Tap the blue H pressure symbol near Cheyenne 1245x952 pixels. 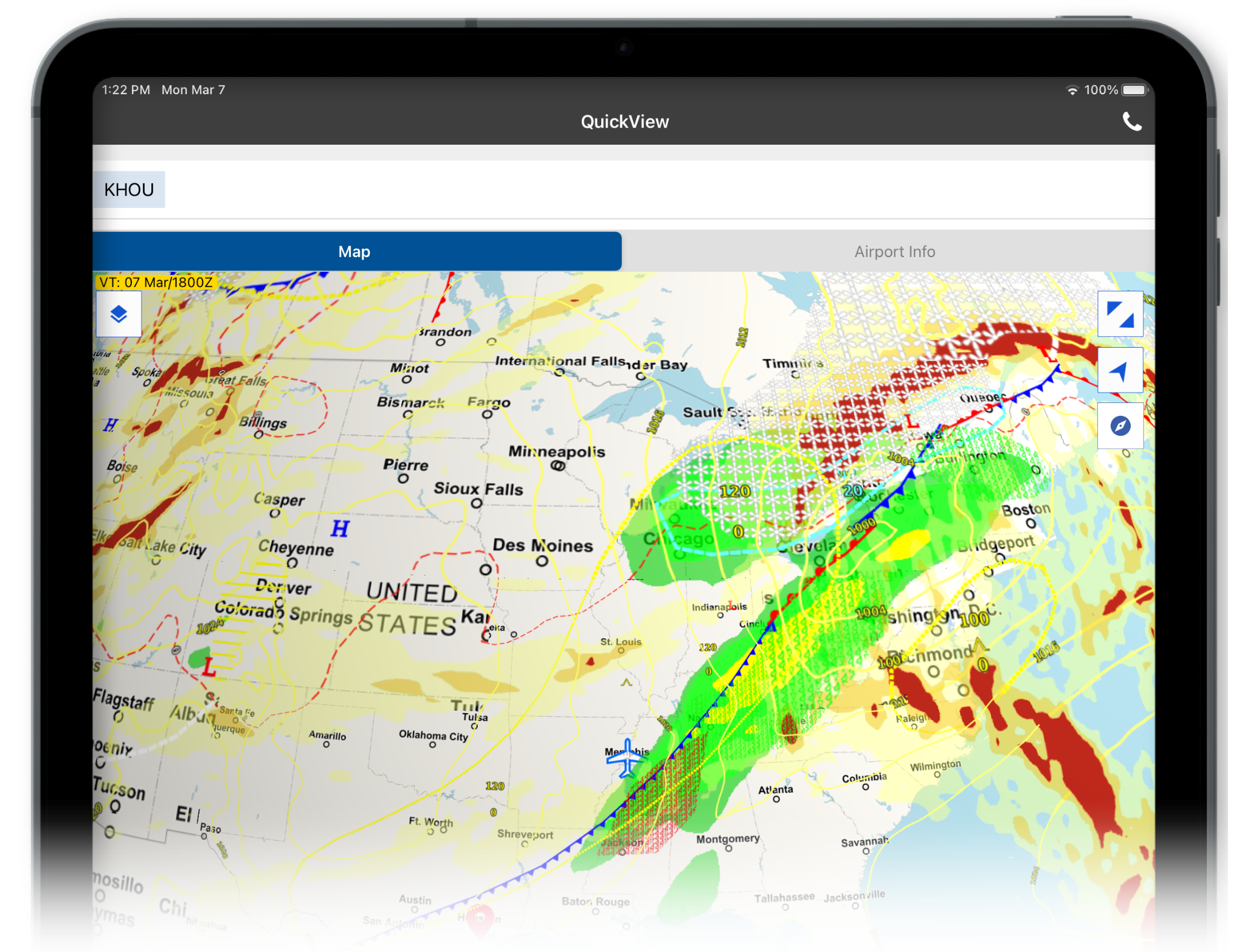click(x=340, y=528)
